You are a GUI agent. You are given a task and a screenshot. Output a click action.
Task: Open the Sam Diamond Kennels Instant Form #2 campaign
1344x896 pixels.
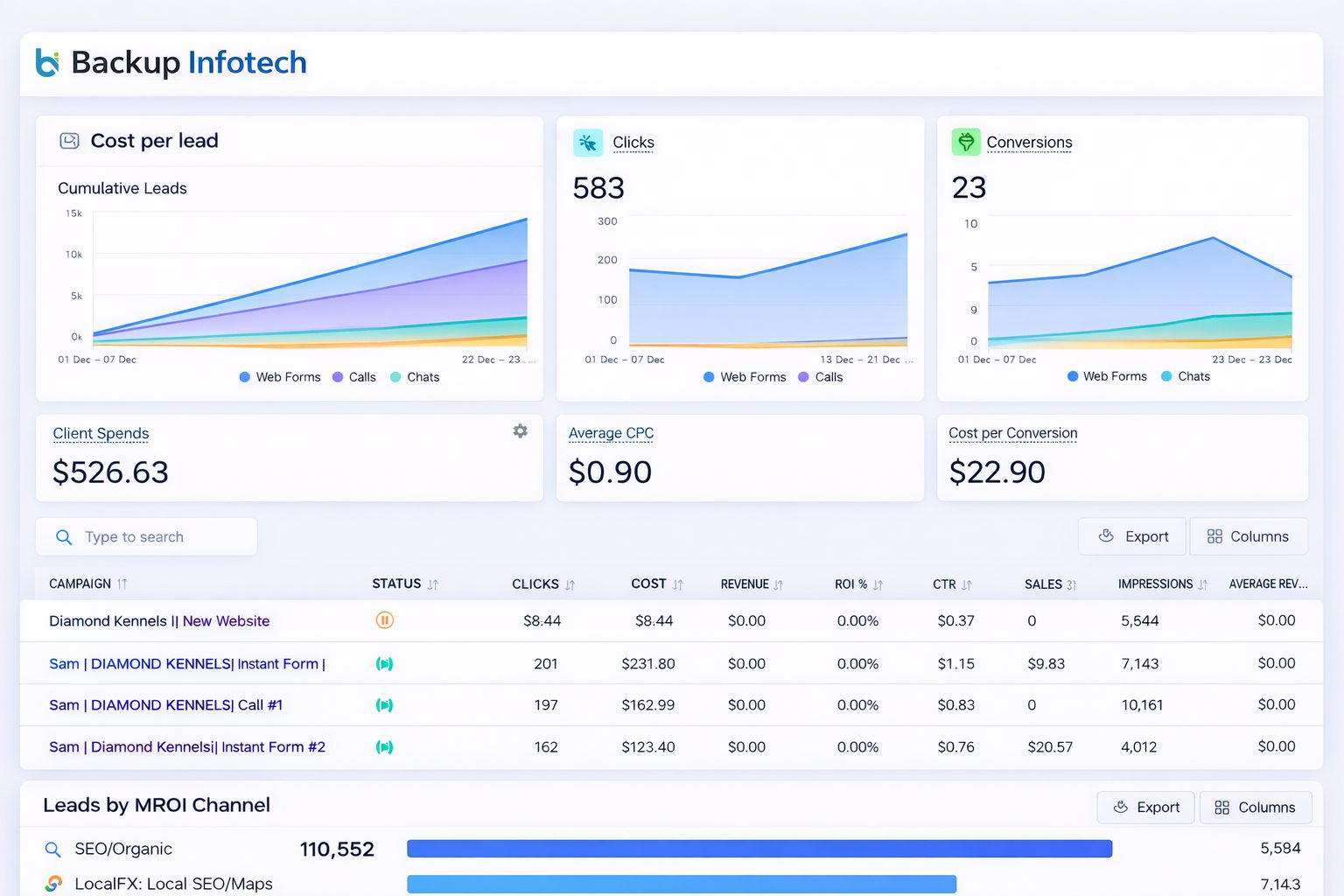tap(187, 747)
